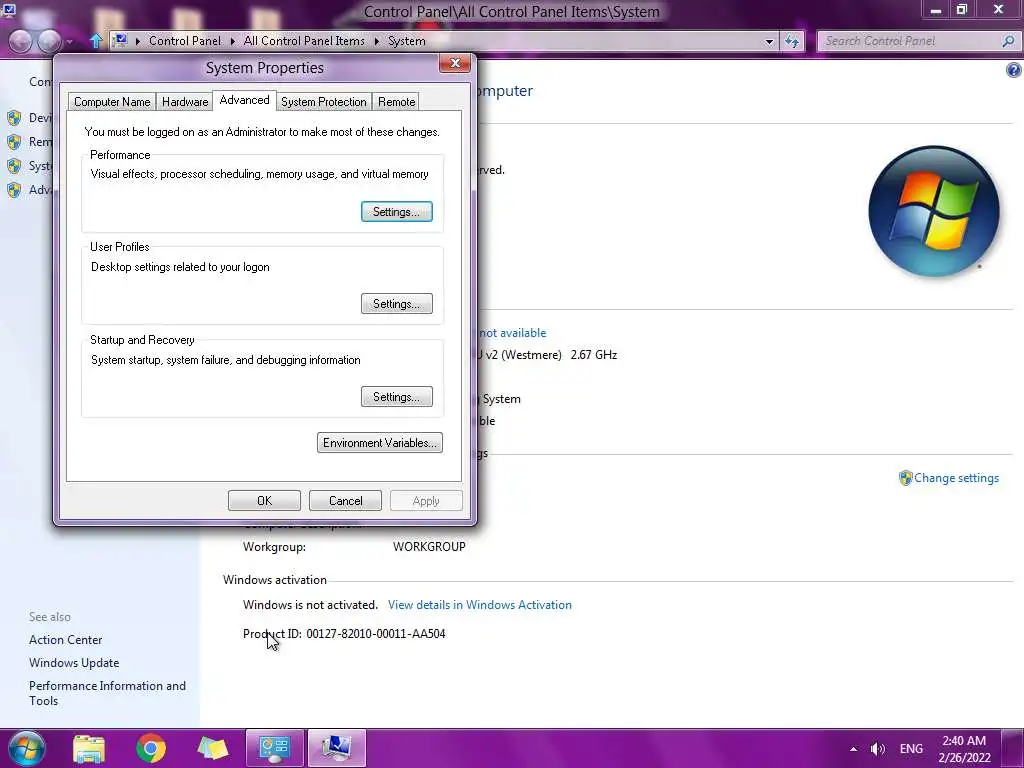Confirm with OK in System Properties
1024x768 pixels.
(x=264, y=501)
